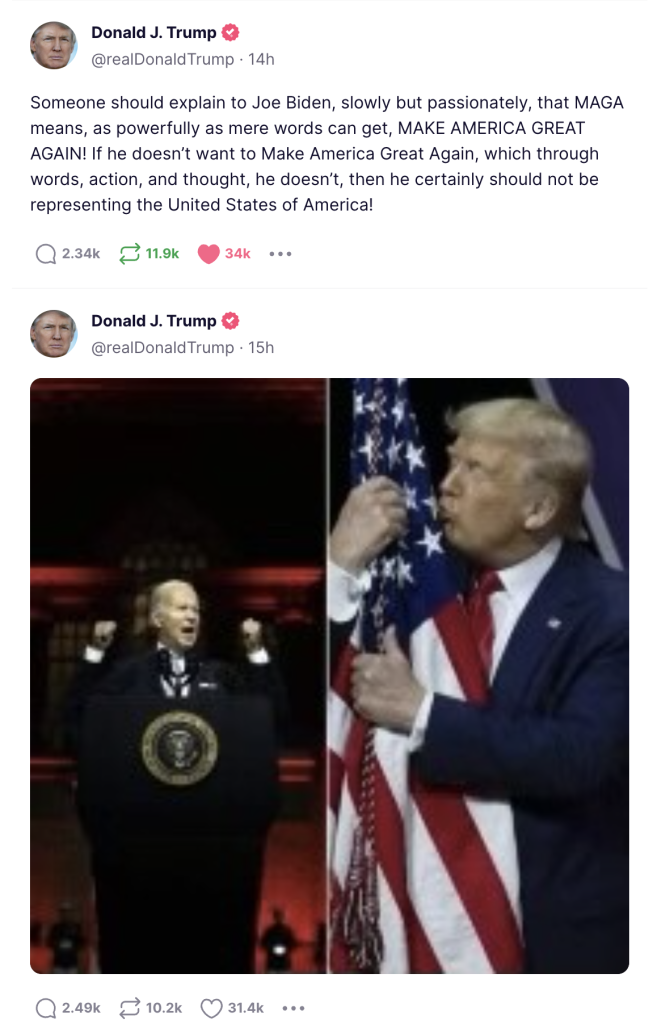Click the second post's profile avatar
The height and width of the screenshot is (1024, 657).
click(54, 334)
